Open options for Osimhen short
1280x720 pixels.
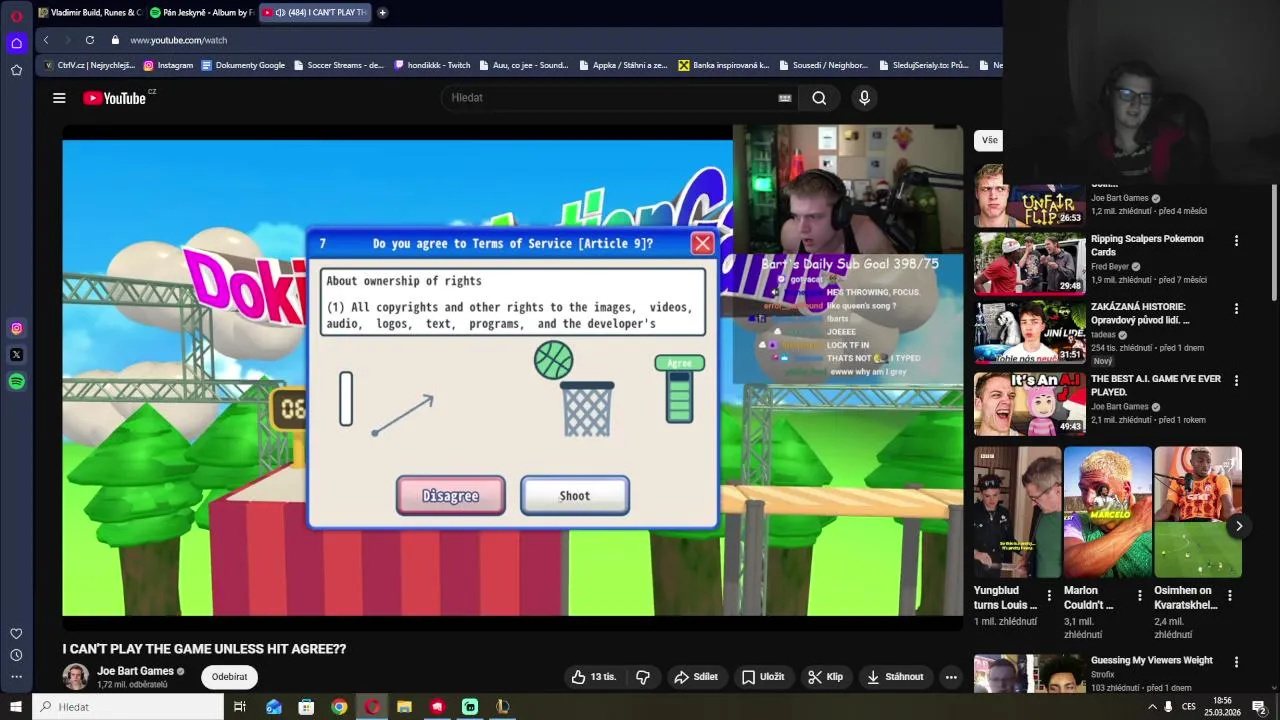[1229, 595]
